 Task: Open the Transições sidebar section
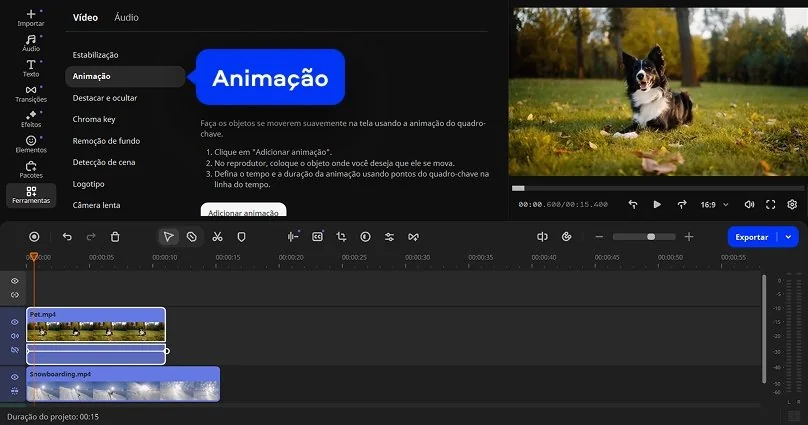(31, 94)
